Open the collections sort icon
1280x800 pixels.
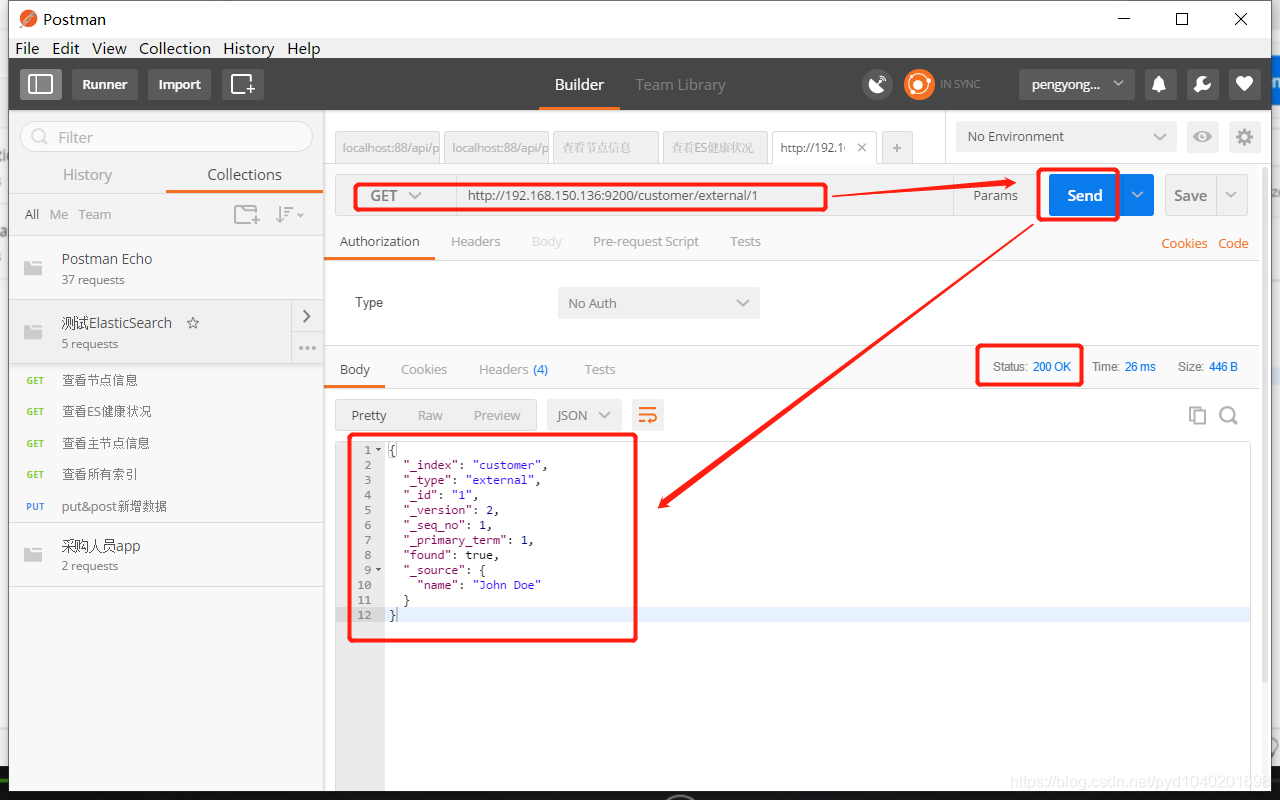click(x=289, y=214)
